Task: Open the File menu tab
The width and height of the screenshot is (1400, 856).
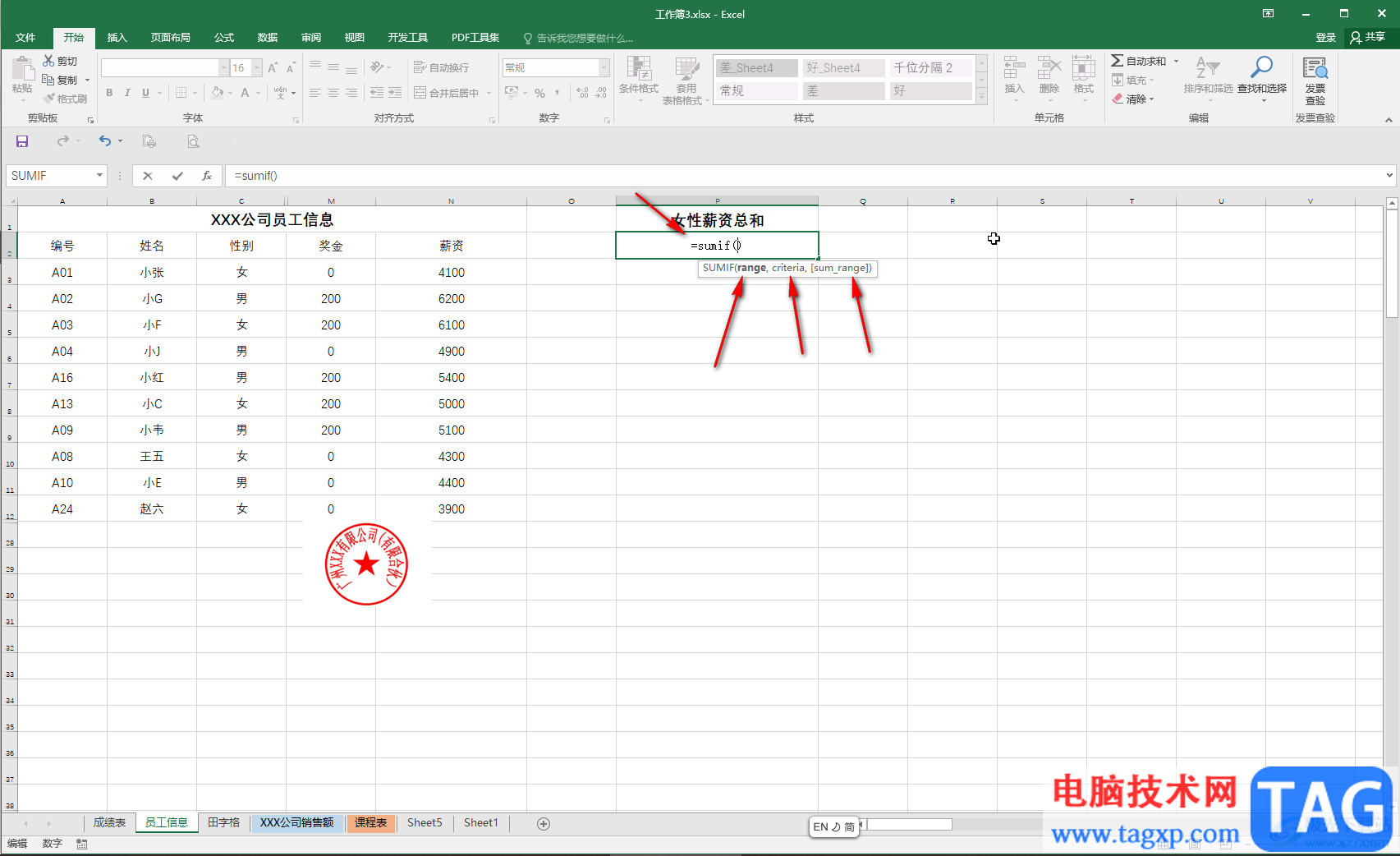Action: (25, 38)
